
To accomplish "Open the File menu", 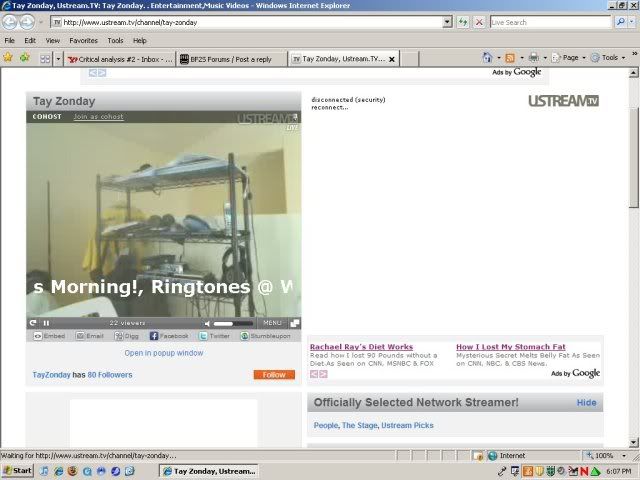I will 9,40.
